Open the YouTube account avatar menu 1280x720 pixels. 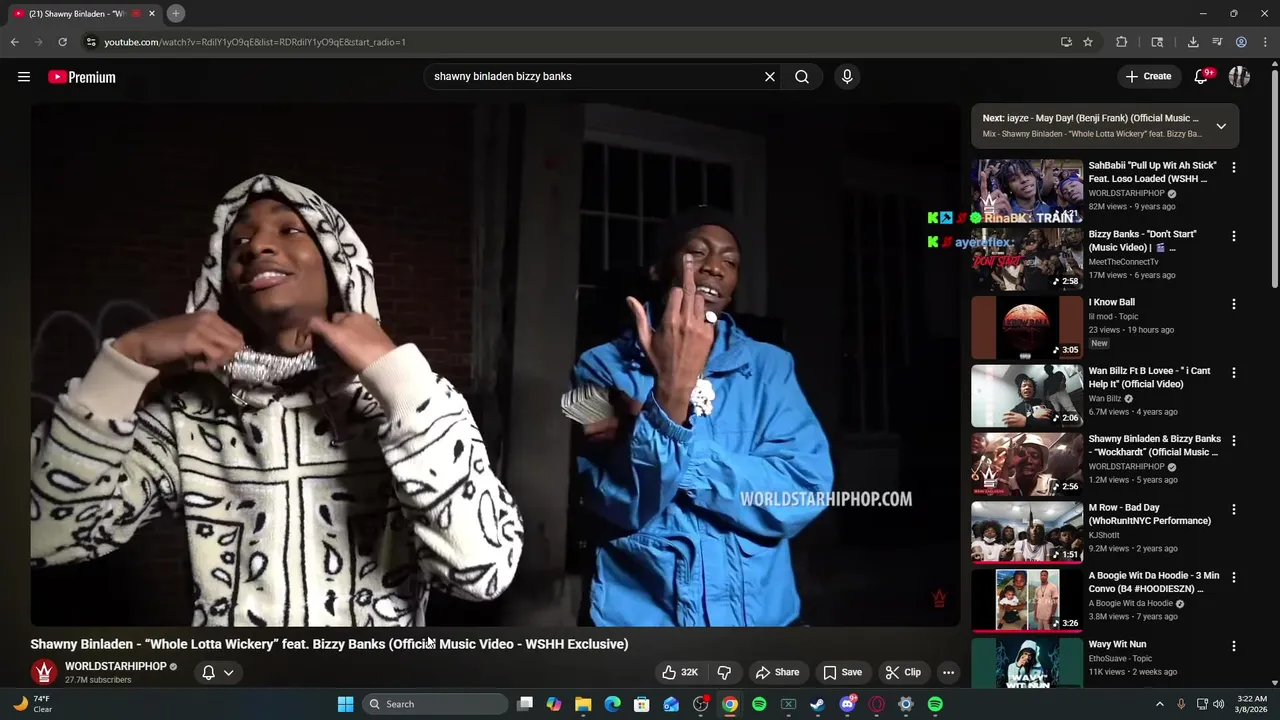click(x=1239, y=77)
